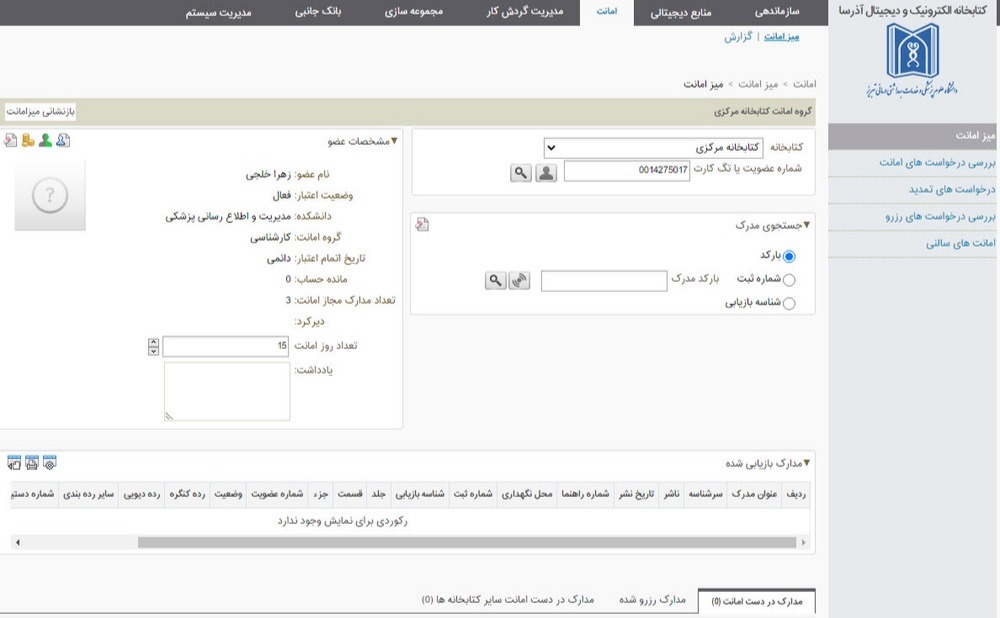Select the بارکد radio button
Image resolution: width=1000 pixels, height=618 pixels.
[789, 256]
